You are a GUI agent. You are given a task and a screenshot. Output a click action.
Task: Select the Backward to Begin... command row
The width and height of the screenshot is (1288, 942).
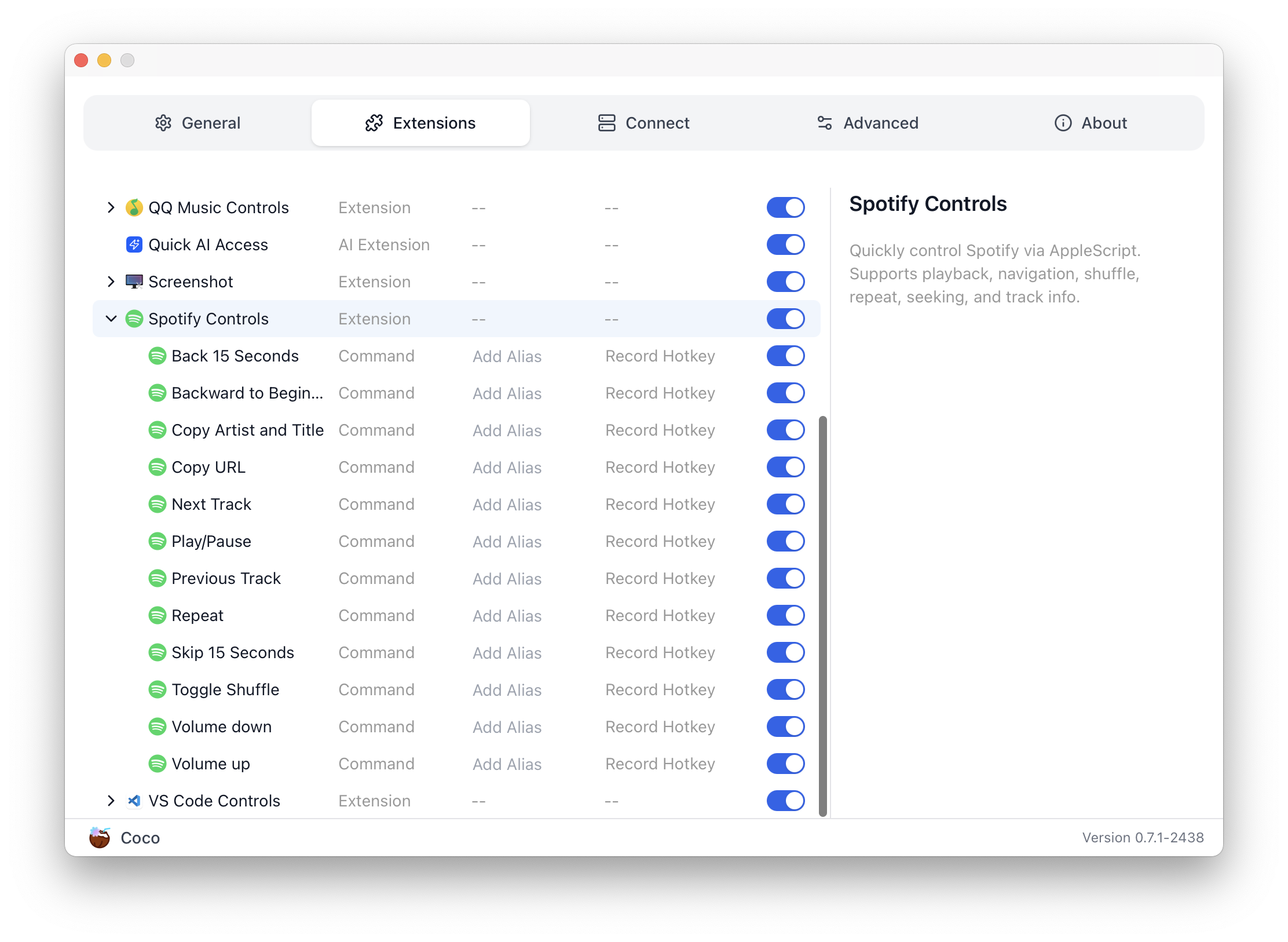[x=456, y=393]
